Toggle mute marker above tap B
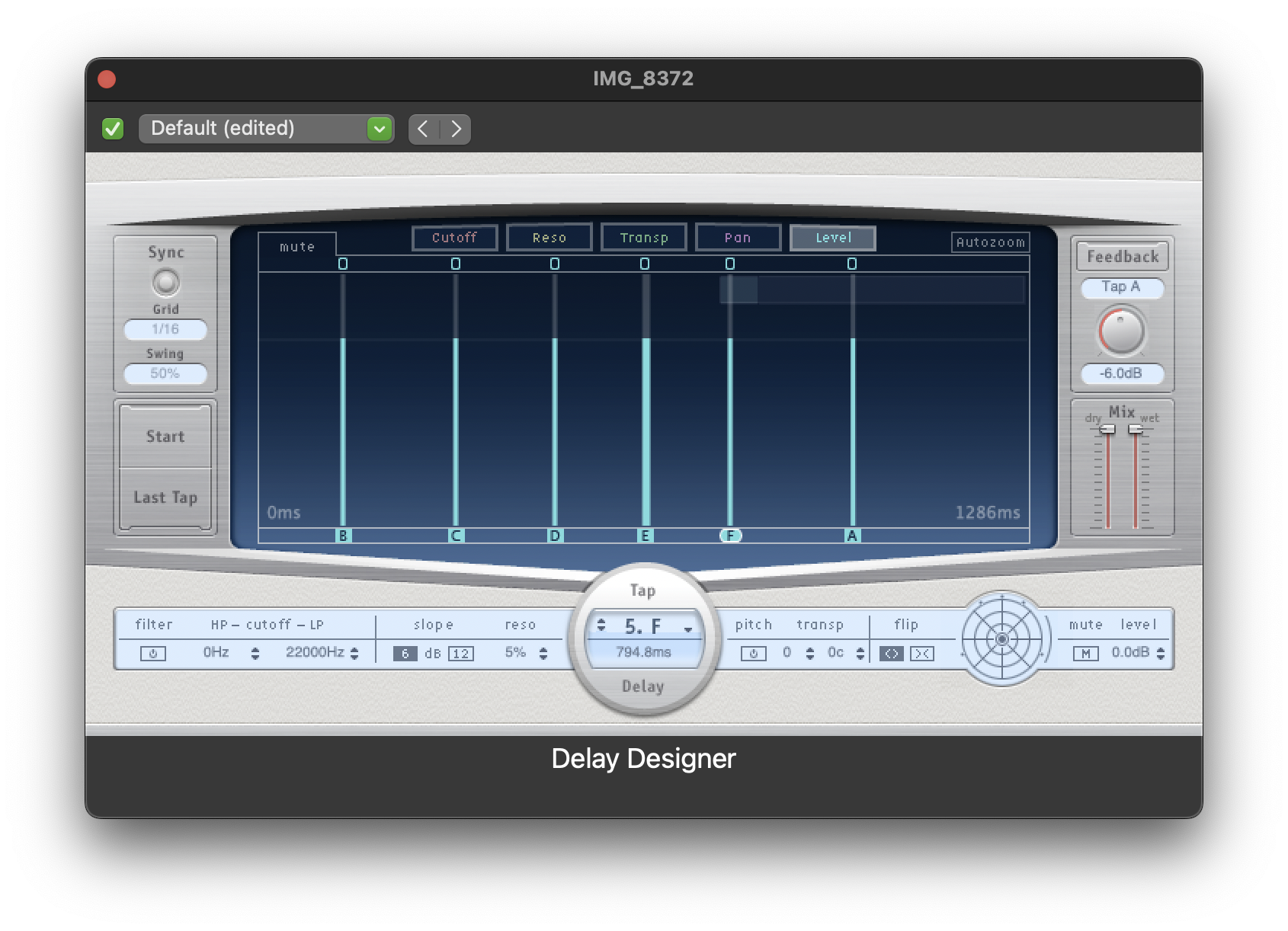This screenshot has height=931, width=1288. 343,264
